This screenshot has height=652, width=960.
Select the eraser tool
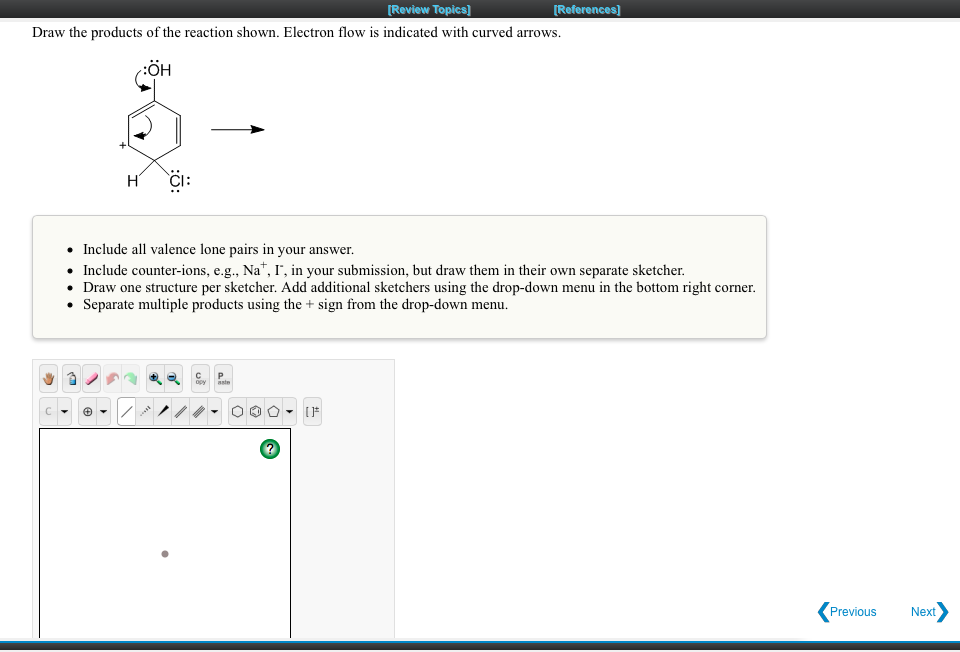click(90, 378)
